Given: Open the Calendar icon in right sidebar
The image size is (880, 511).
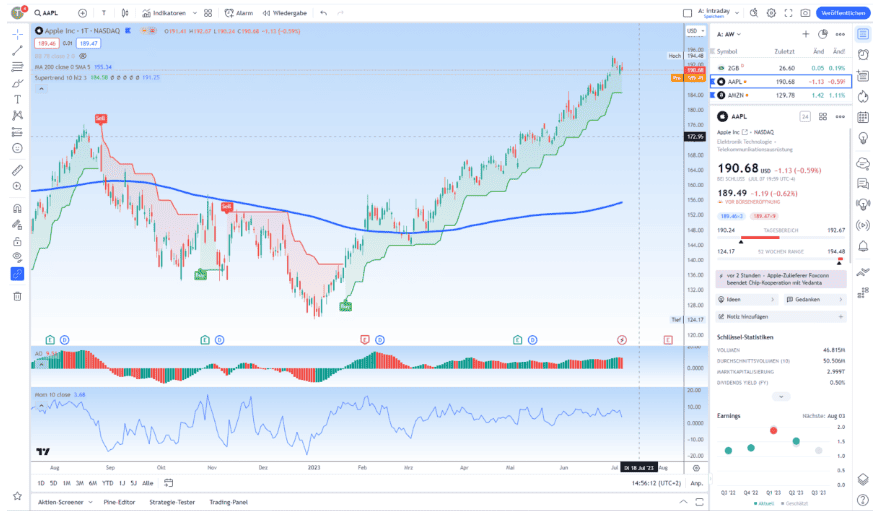Looking at the screenshot, I should tap(863, 117).
